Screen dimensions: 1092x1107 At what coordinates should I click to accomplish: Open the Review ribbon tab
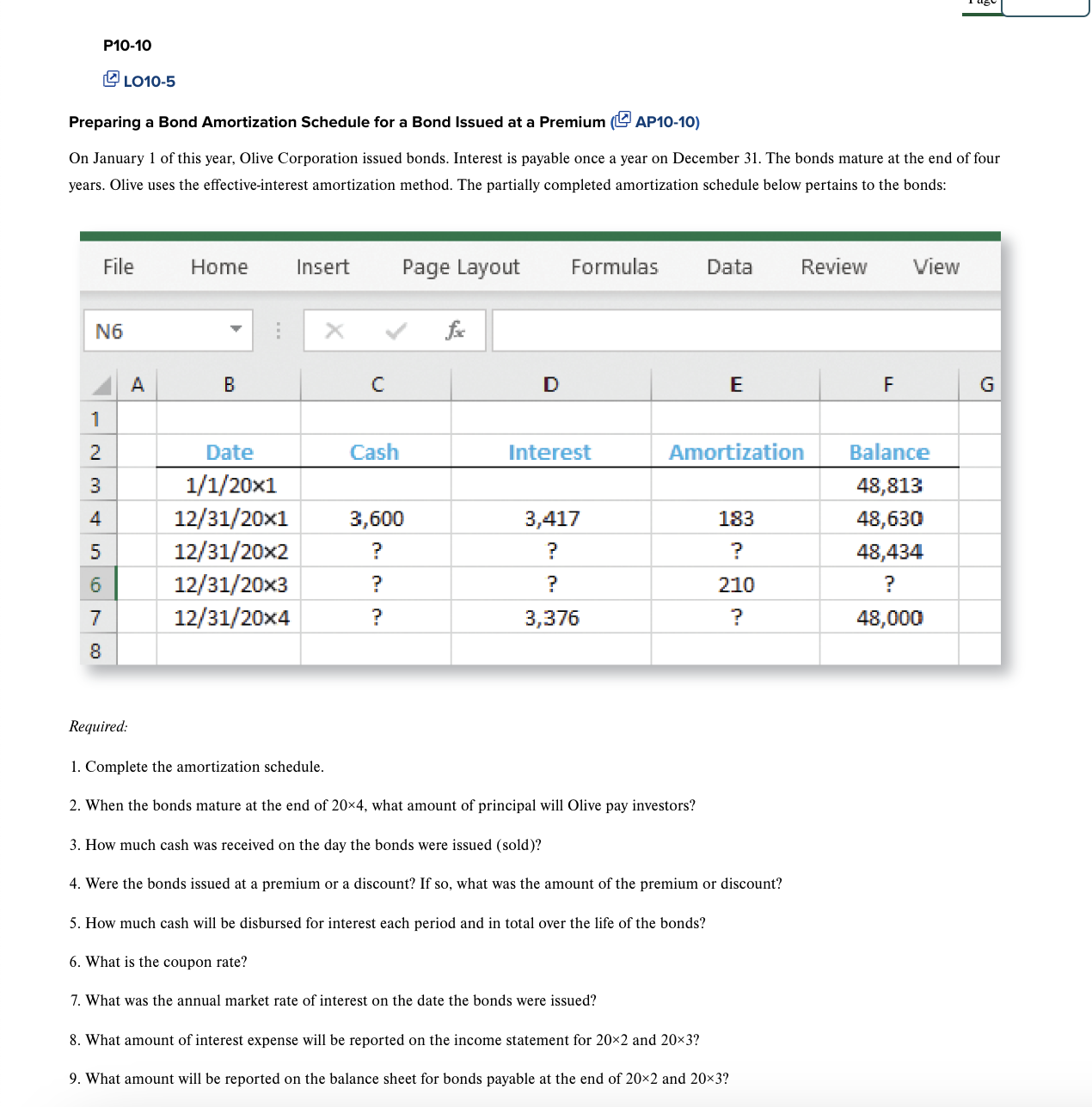[834, 267]
